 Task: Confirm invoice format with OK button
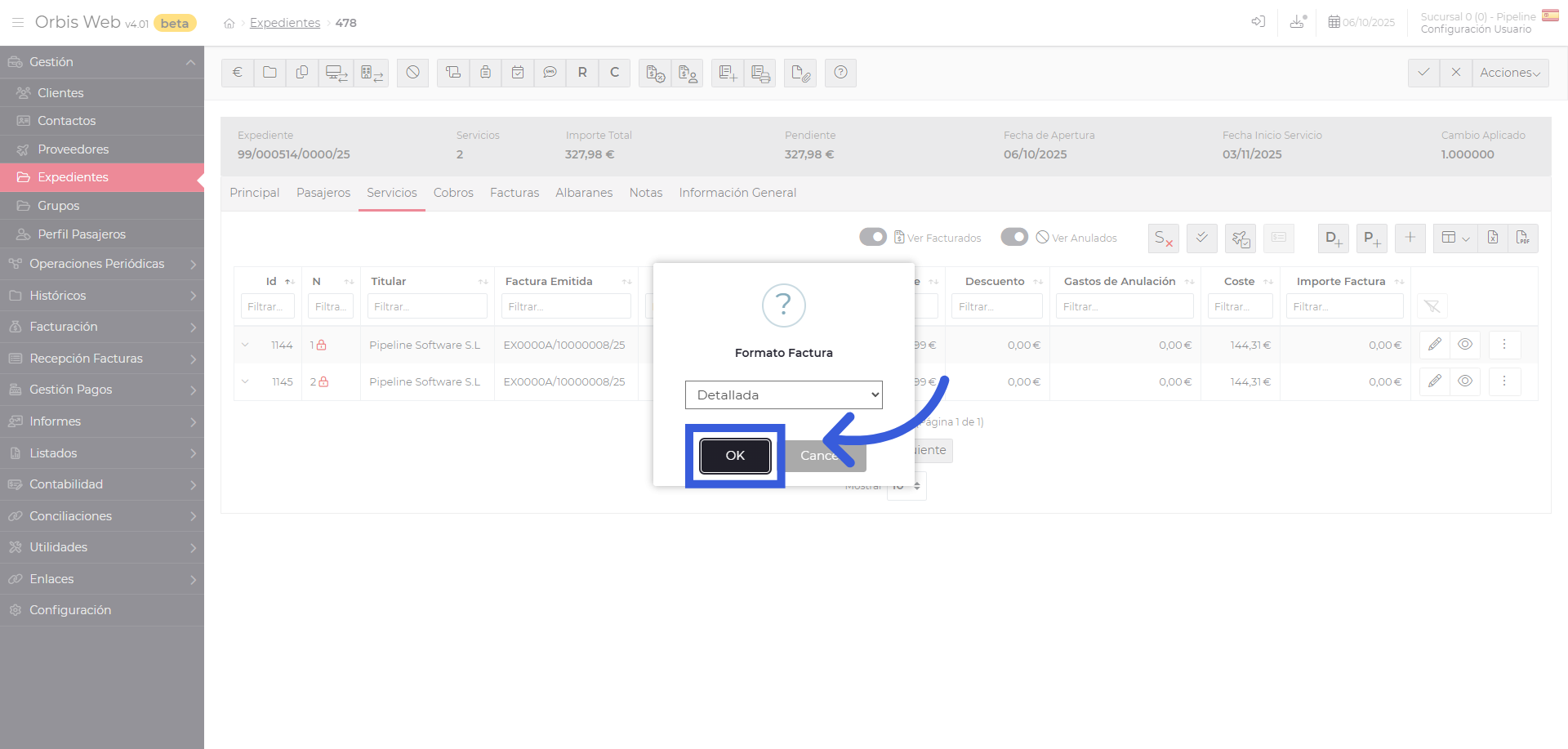(735, 456)
